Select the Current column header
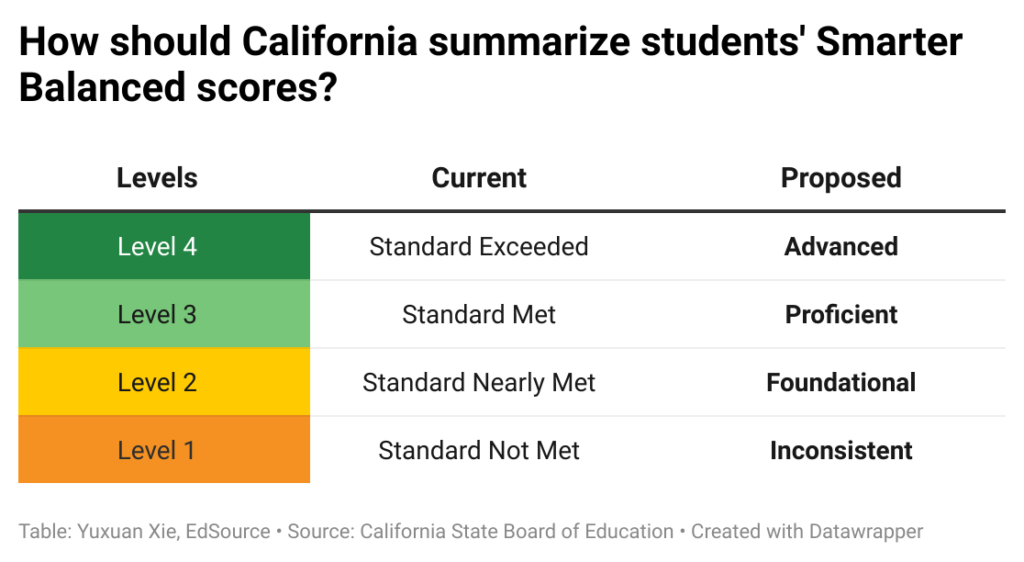This screenshot has width=1024, height=562. click(x=479, y=178)
